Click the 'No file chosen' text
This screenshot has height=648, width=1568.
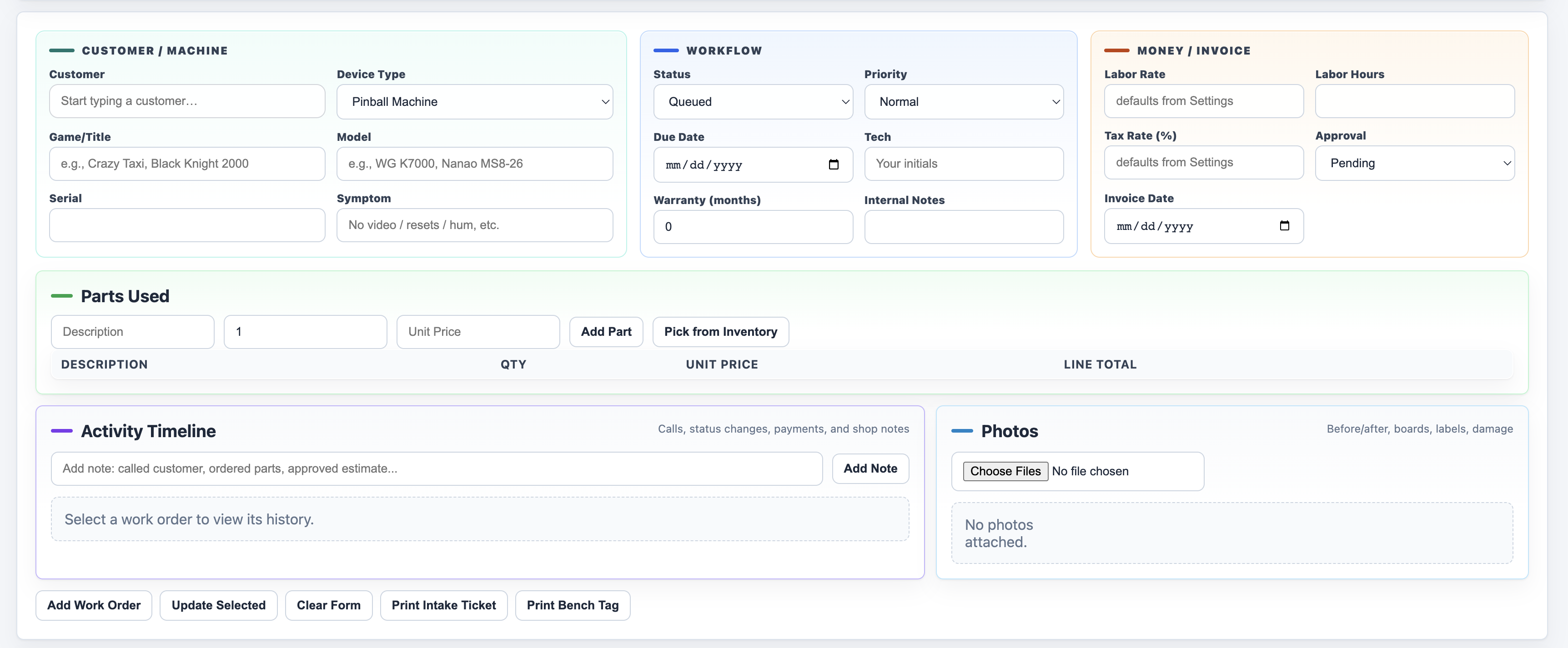(1090, 471)
